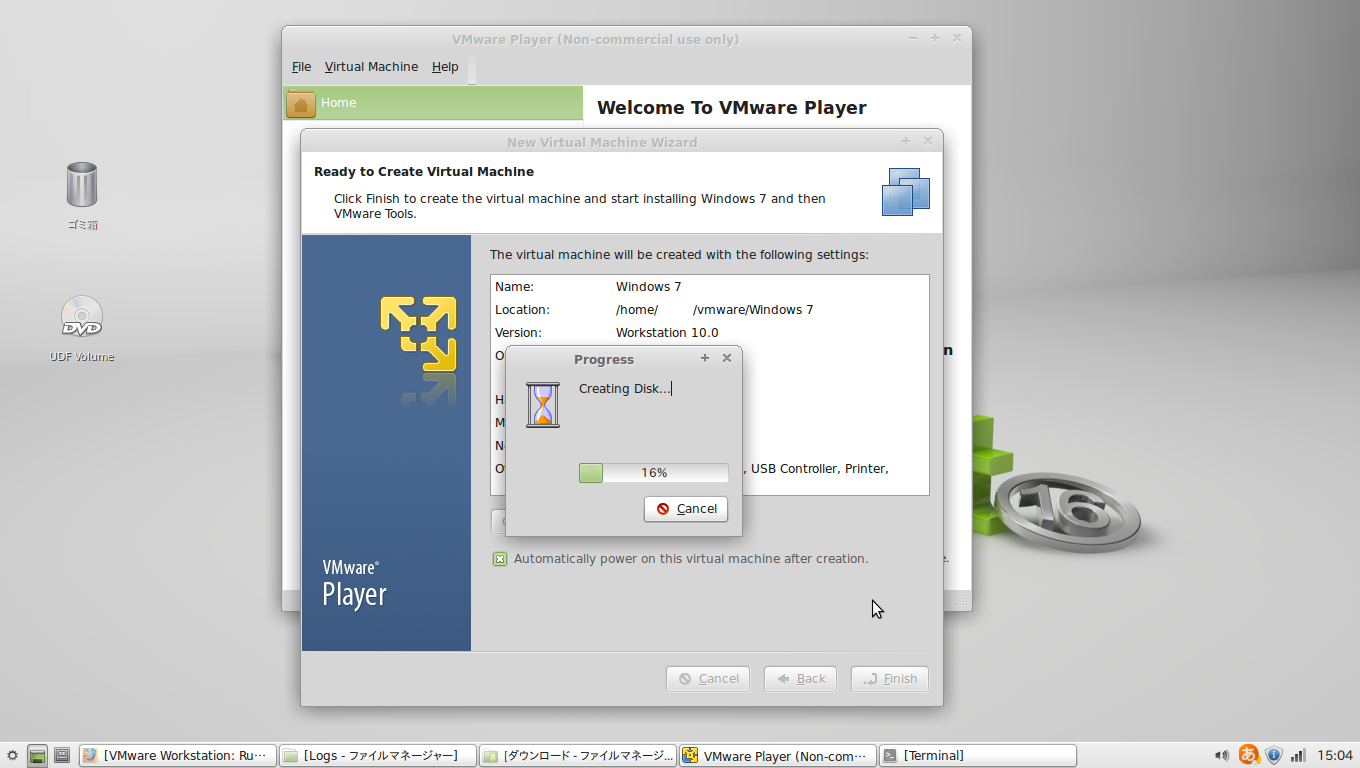This screenshot has width=1360, height=768.
Task: Go Back in the New Virtual Machine Wizard
Action: [x=800, y=679]
